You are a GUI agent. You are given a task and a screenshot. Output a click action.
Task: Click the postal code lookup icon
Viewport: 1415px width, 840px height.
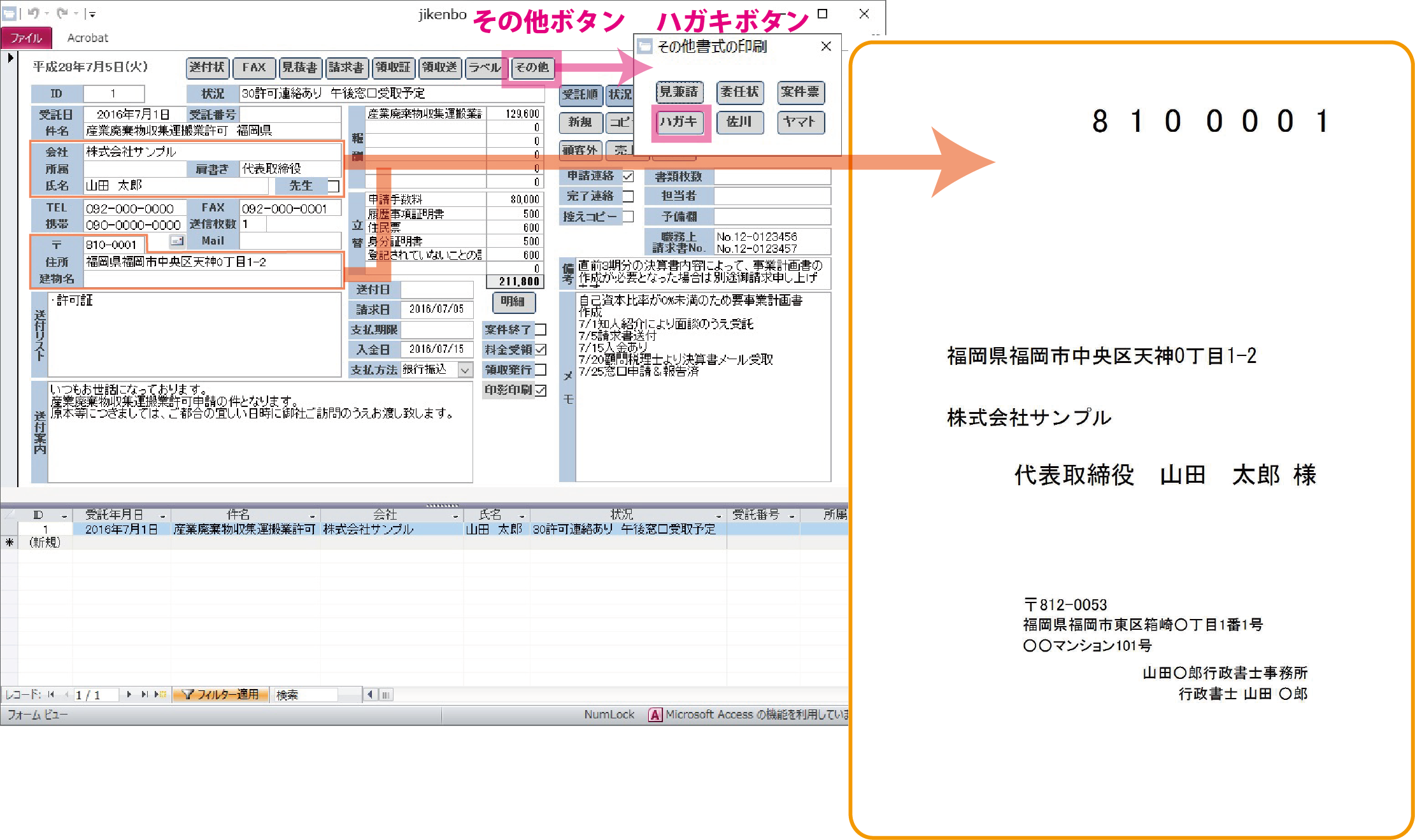tap(177, 241)
